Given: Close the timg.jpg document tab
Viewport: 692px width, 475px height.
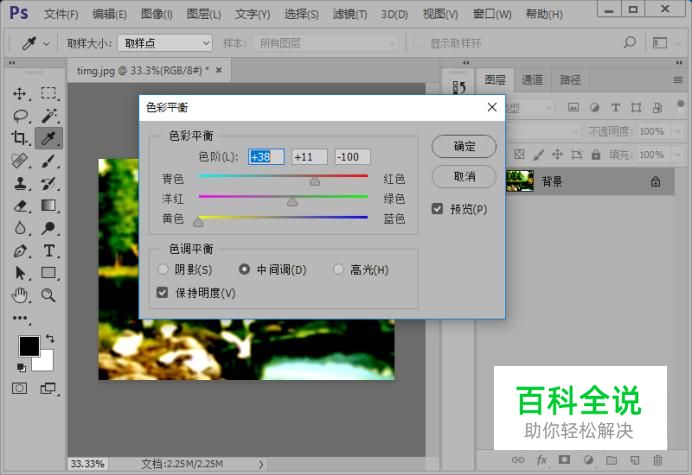Looking at the screenshot, I should 219,70.
